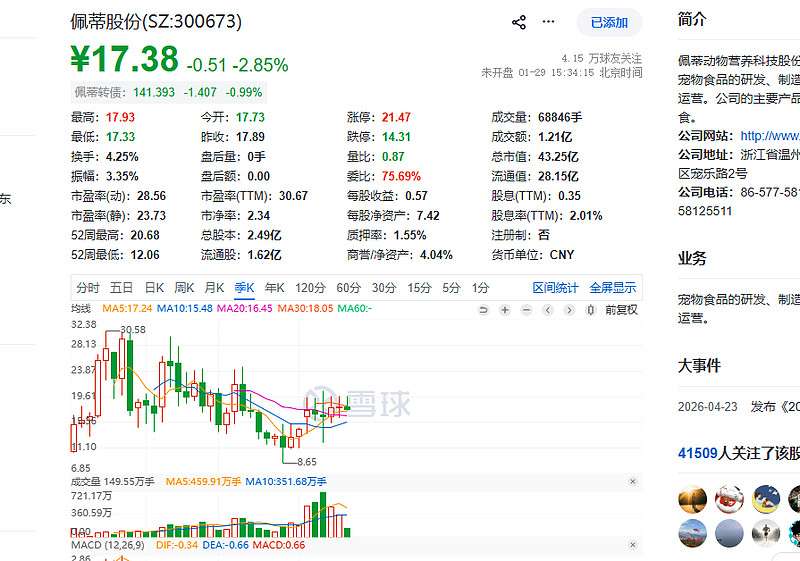Move the chart right with the right chevron
This screenshot has height=561, width=800.
coord(569,310)
